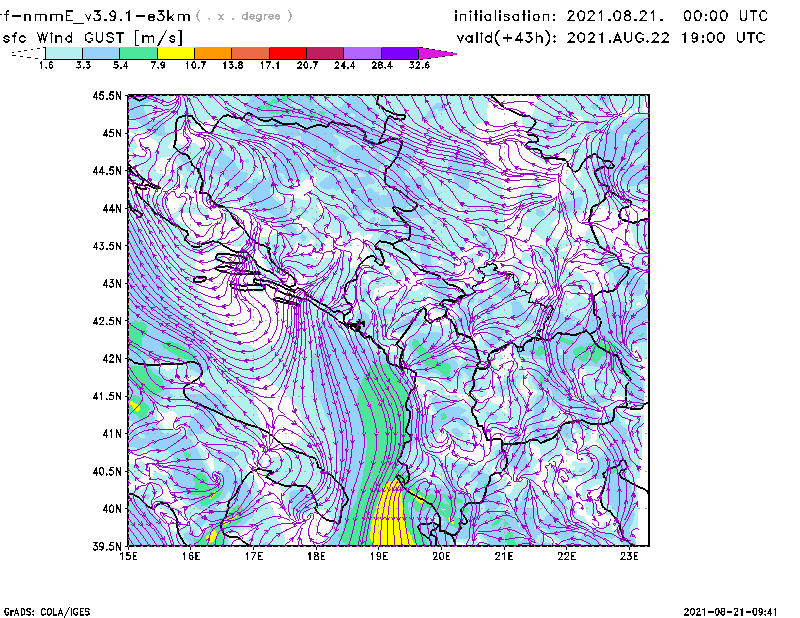Click the light cyan swatch after 1.6
Image resolution: width=800 pixels, height=618 pixels.
[63, 52]
